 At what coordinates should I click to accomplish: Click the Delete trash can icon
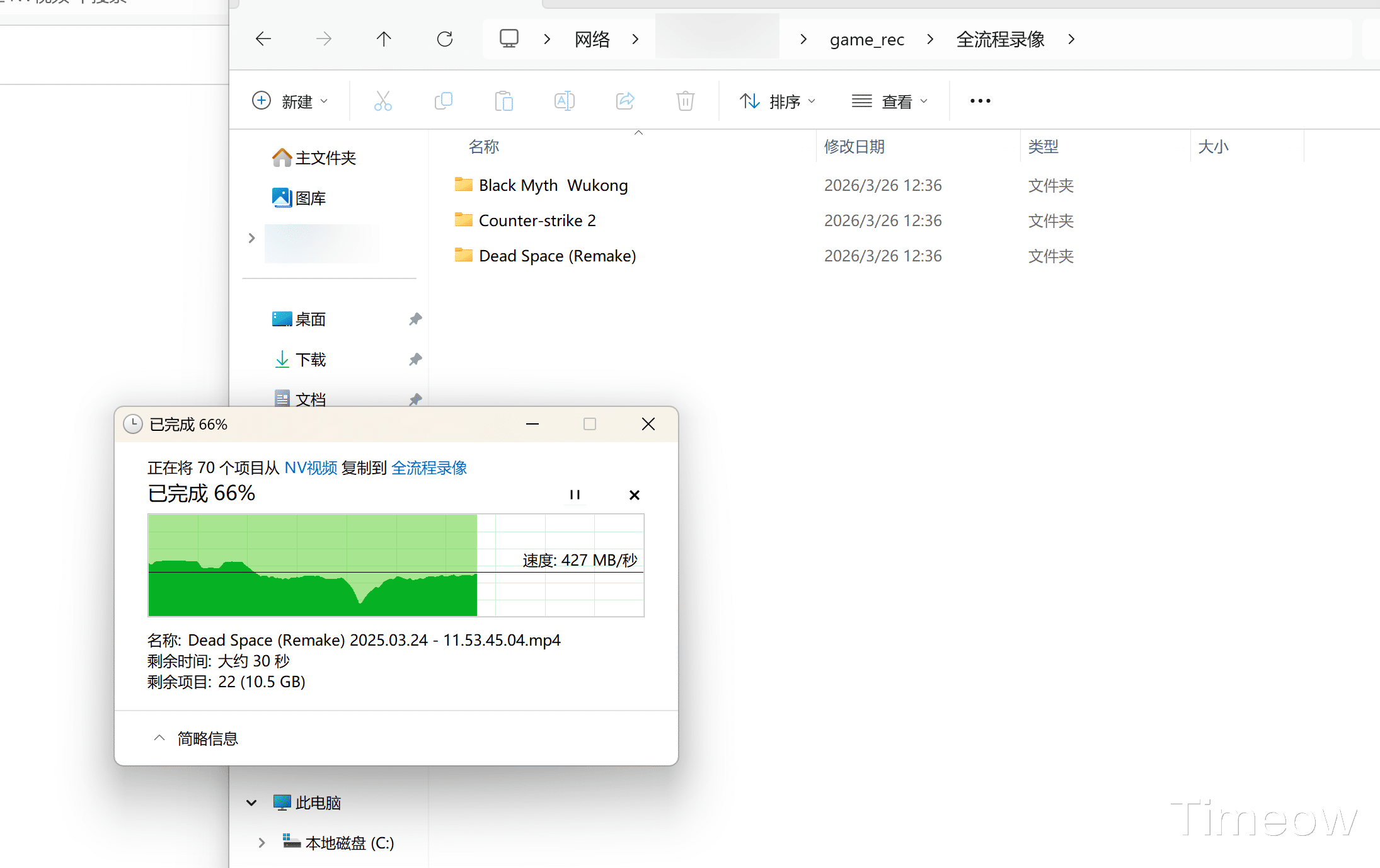tap(685, 101)
